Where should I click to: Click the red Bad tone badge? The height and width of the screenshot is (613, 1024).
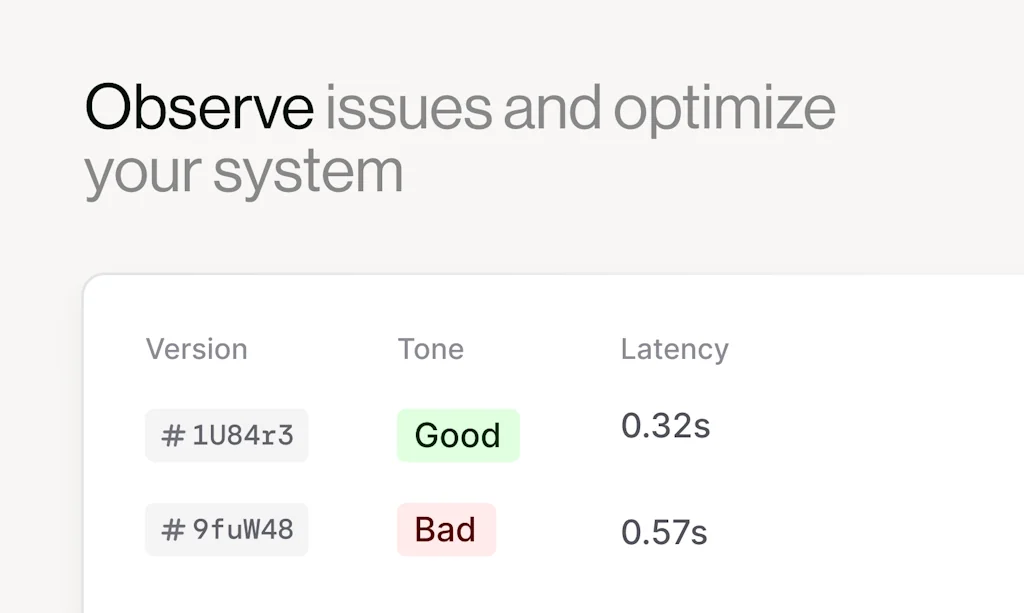pos(446,530)
